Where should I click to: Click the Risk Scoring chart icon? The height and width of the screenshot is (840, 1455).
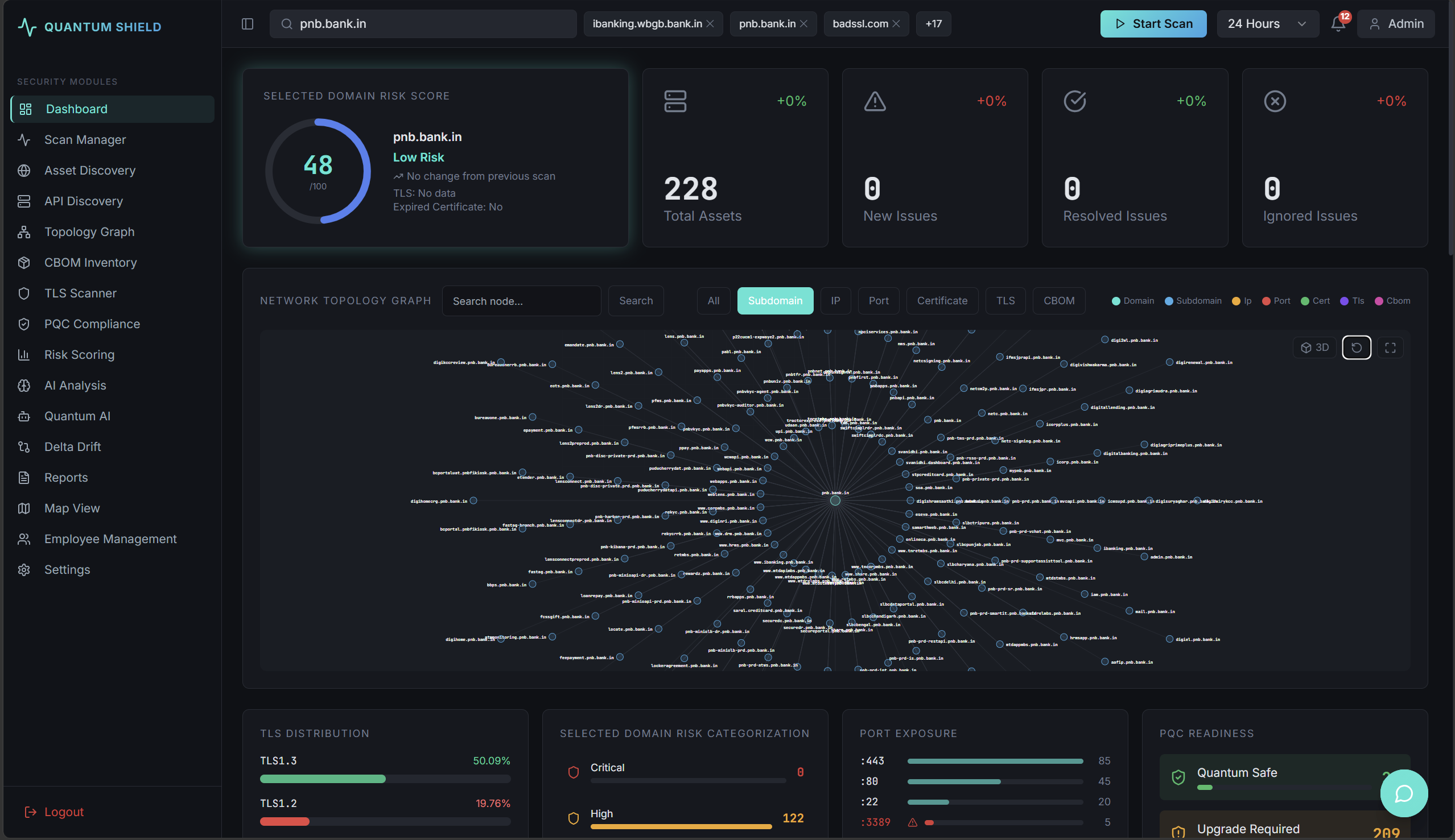tap(24, 354)
